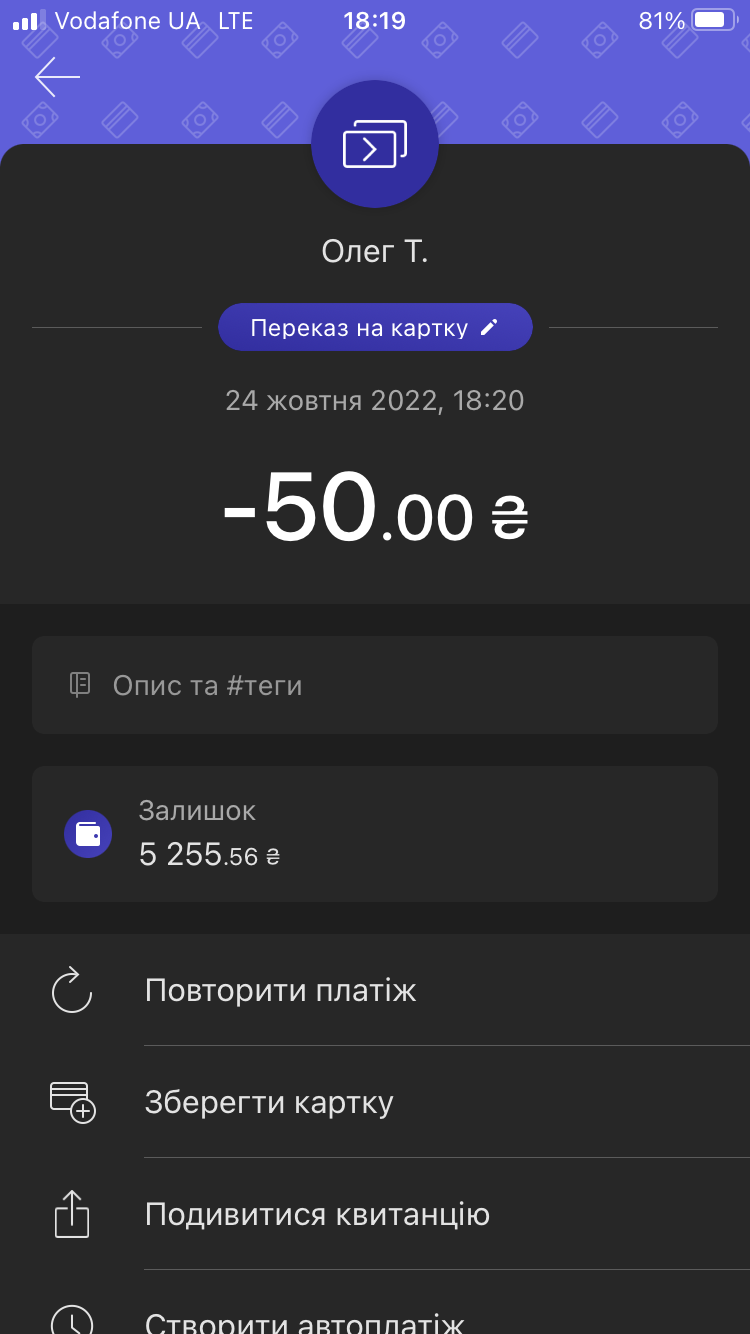The image size is (750, 1334).
Task: Tap the clock autopayment icon
Action: [72, 1322]
